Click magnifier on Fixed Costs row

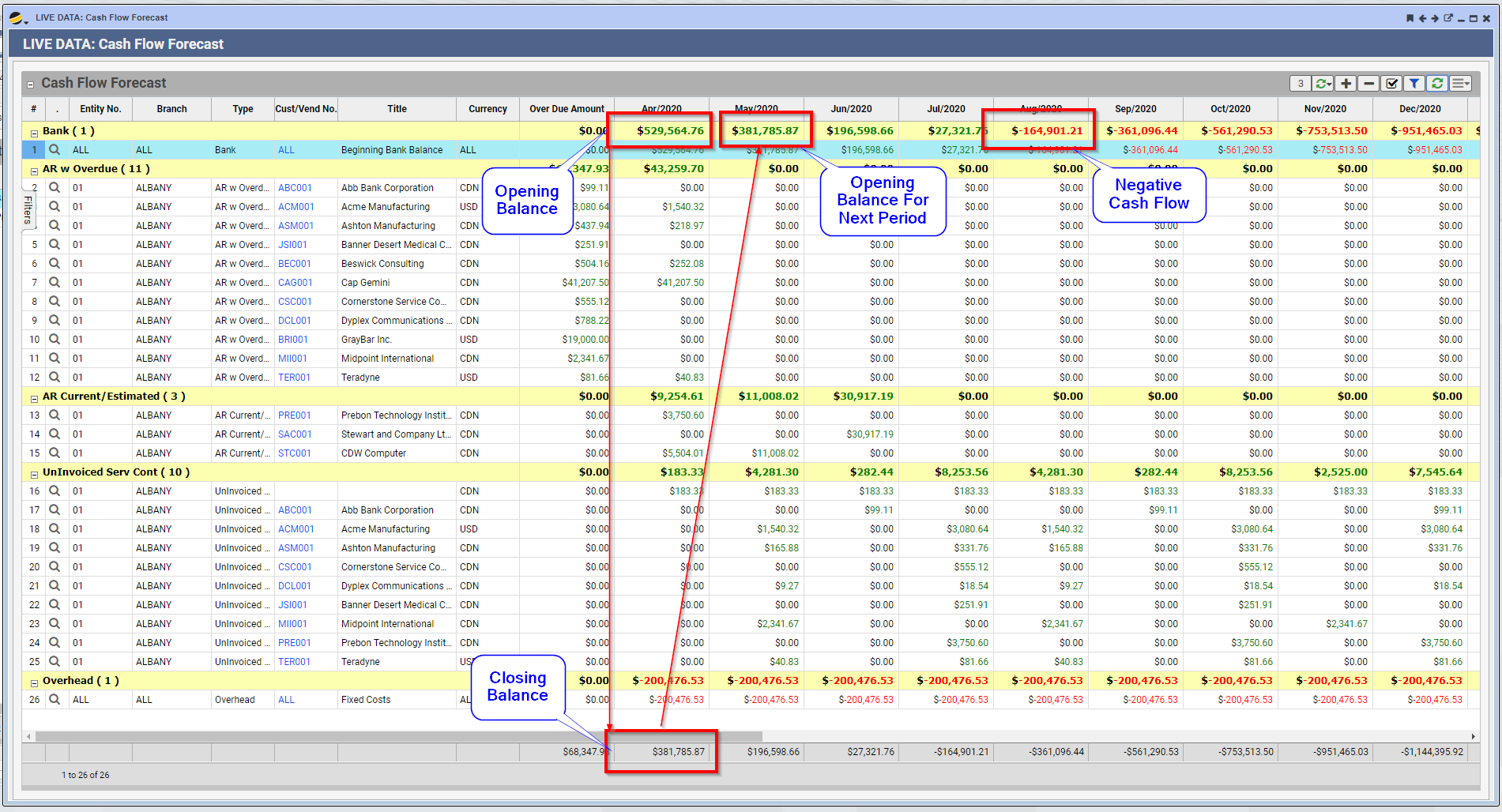tap(55, 699)
